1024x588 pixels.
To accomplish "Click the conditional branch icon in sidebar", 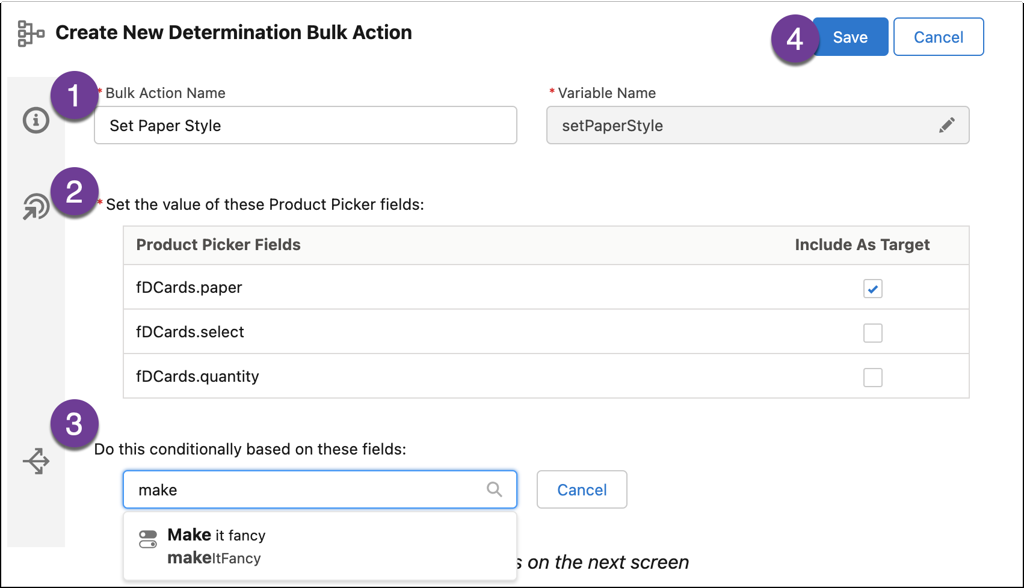I will coord(36,461).
